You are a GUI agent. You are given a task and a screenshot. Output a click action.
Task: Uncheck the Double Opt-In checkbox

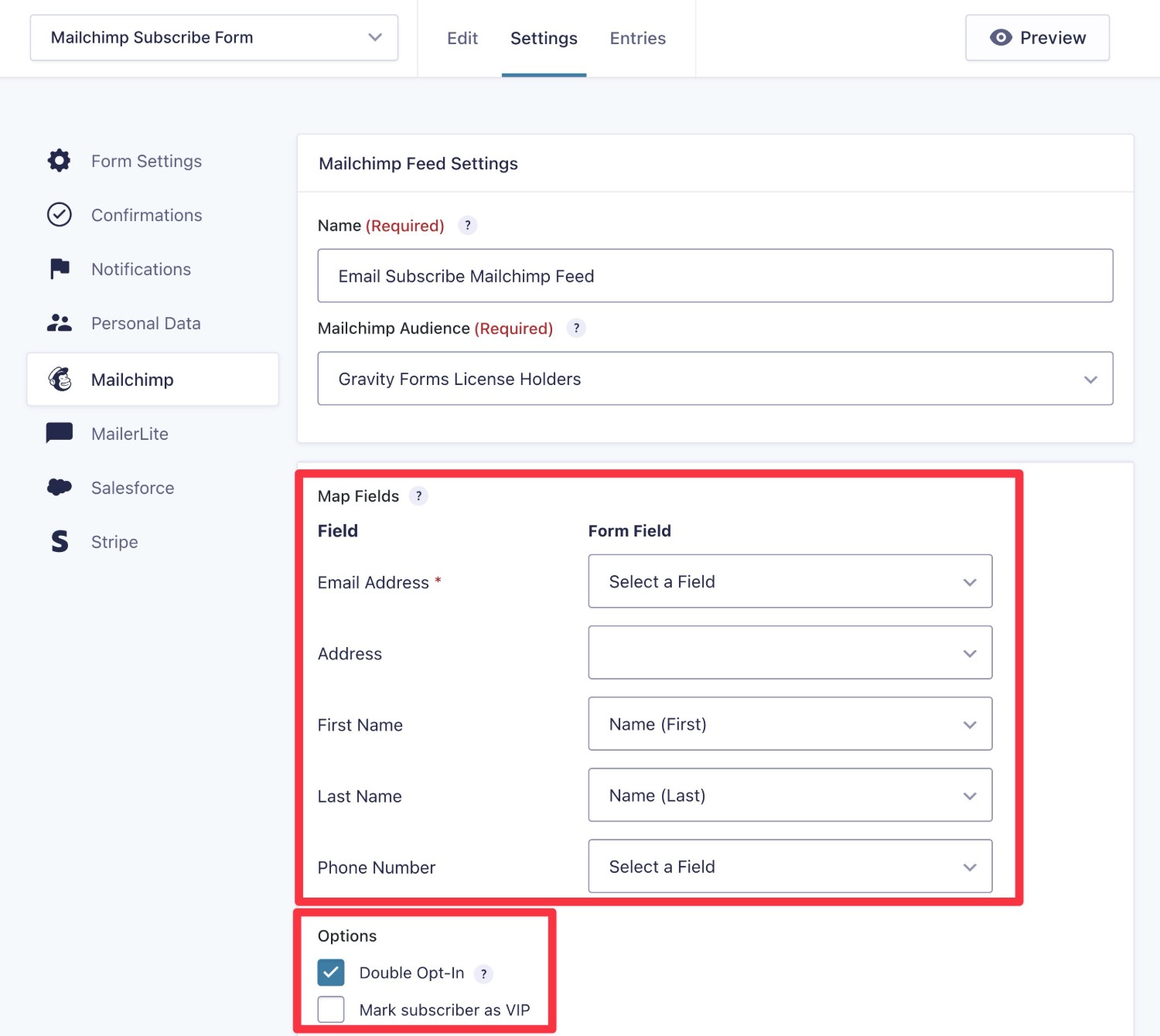[x=331, y=973]
